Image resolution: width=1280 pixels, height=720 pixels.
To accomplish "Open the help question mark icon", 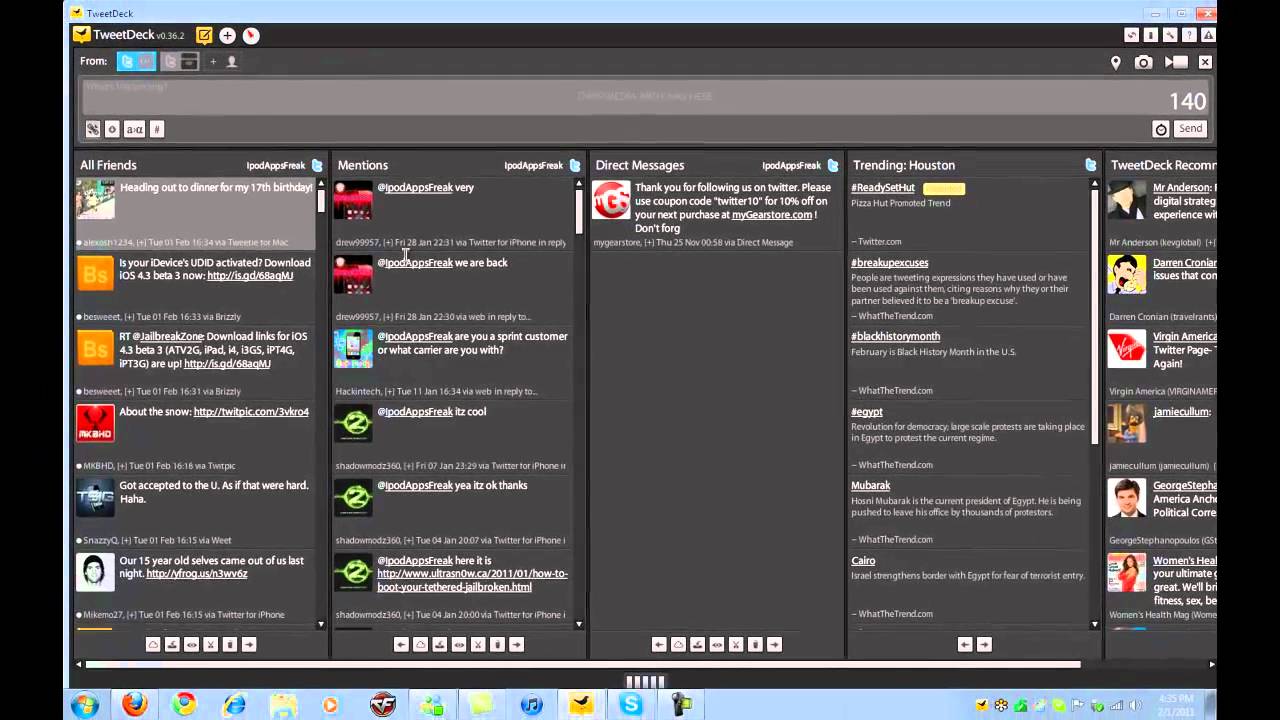I will [1189, 35].
